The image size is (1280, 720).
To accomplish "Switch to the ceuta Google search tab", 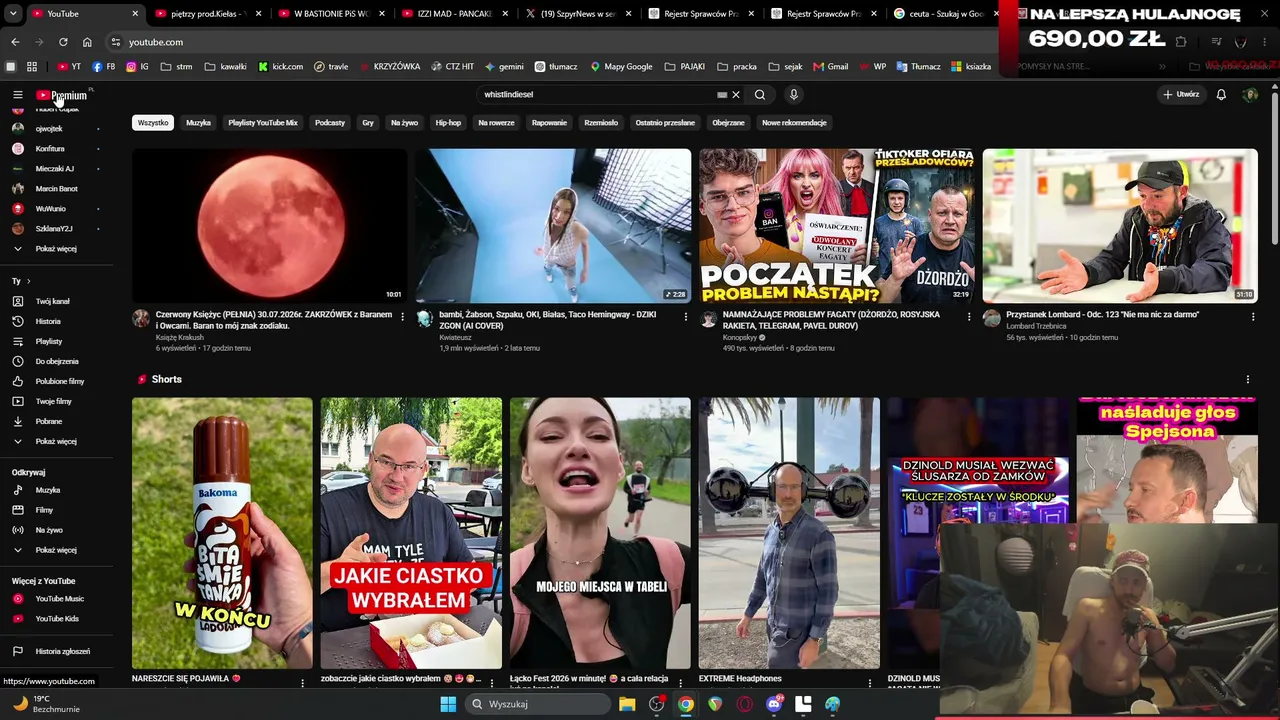I will [x=945, y=14].
